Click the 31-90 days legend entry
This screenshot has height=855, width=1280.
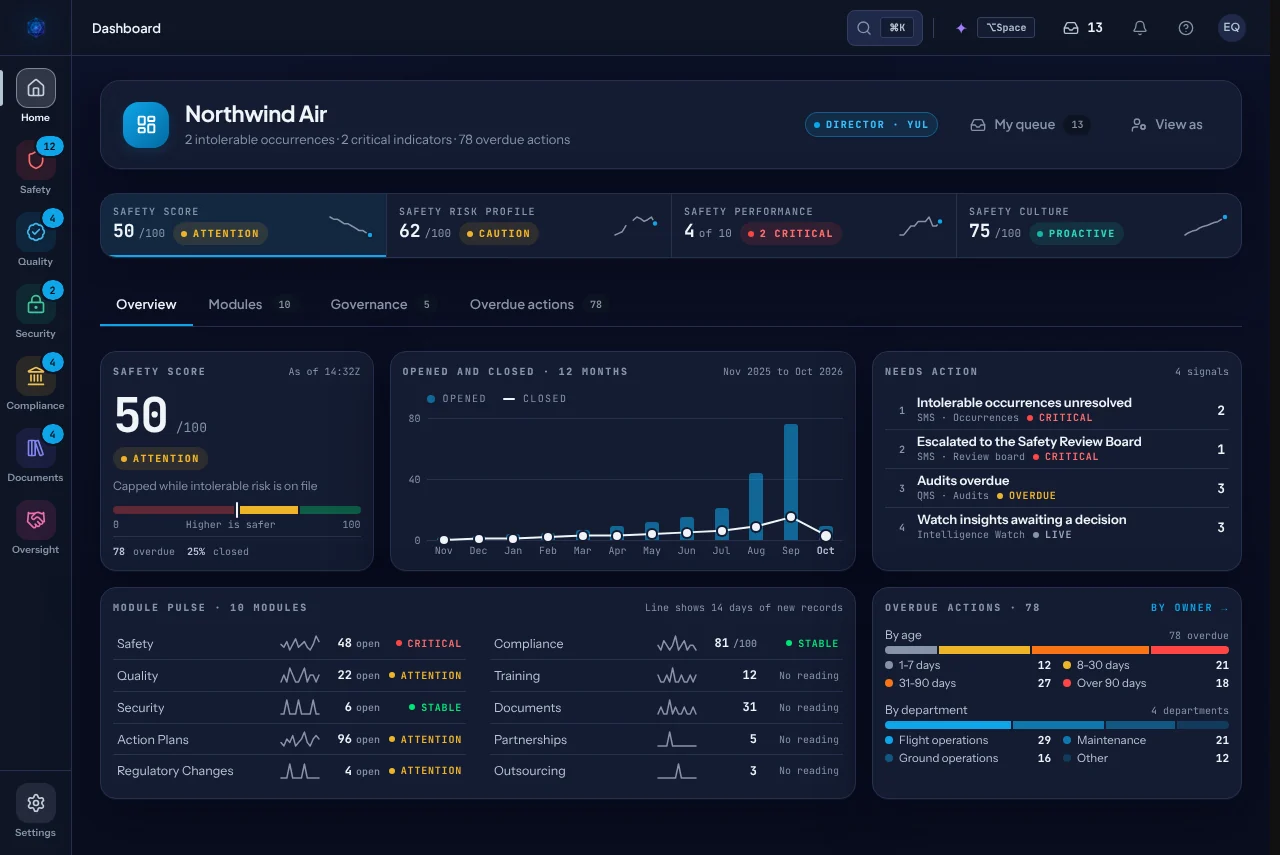tap(968, 683)
